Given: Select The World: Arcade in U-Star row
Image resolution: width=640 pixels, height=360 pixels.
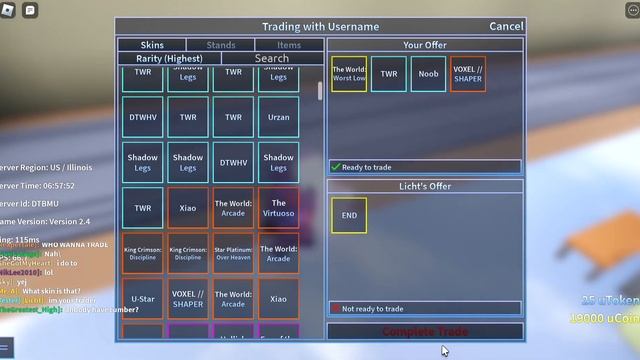Looking at the screenshot, I should click(233, 299).
